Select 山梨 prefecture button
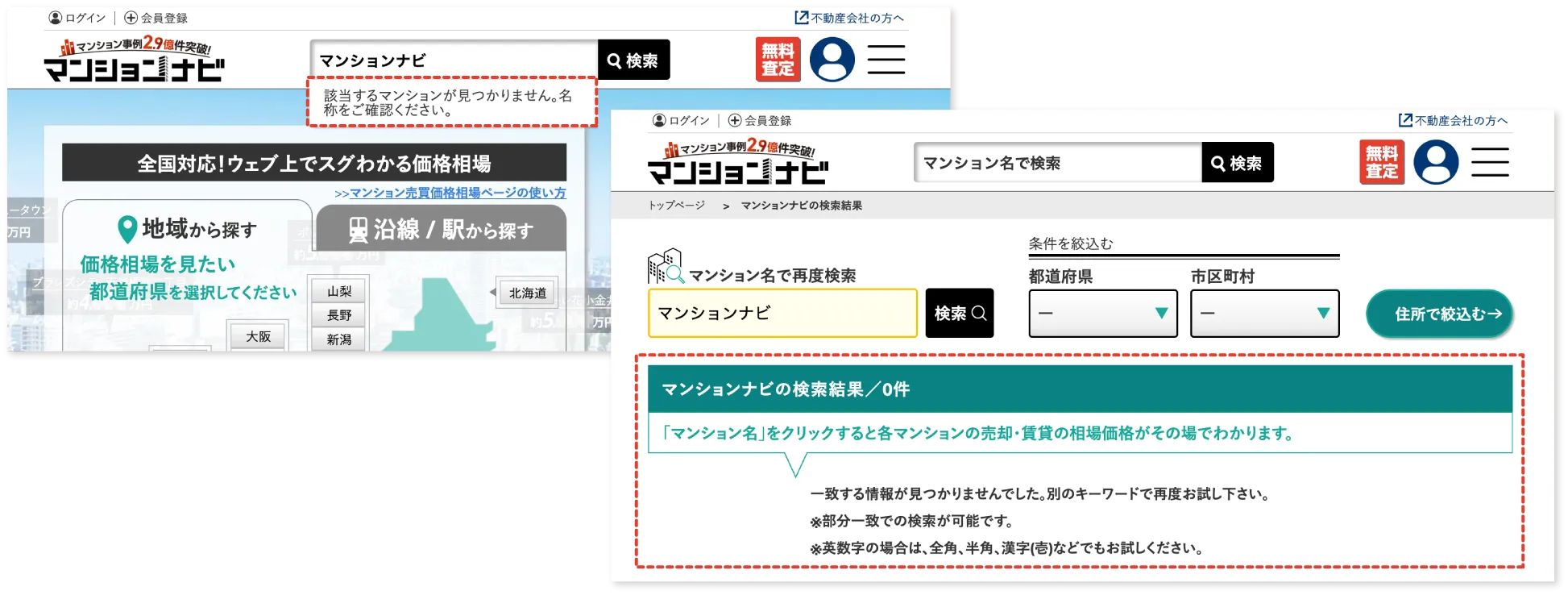The height and width of the screenshot is (595, 1568). click(x=339, y=291)
